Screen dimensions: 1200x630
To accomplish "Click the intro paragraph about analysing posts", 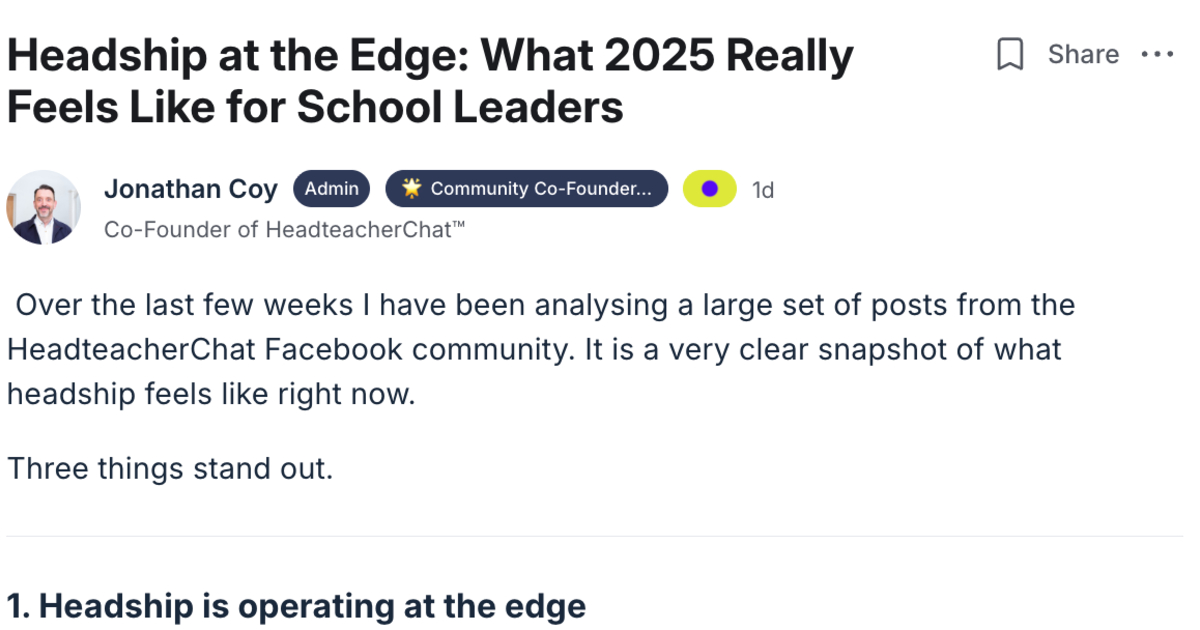I will tap(540, 349).
